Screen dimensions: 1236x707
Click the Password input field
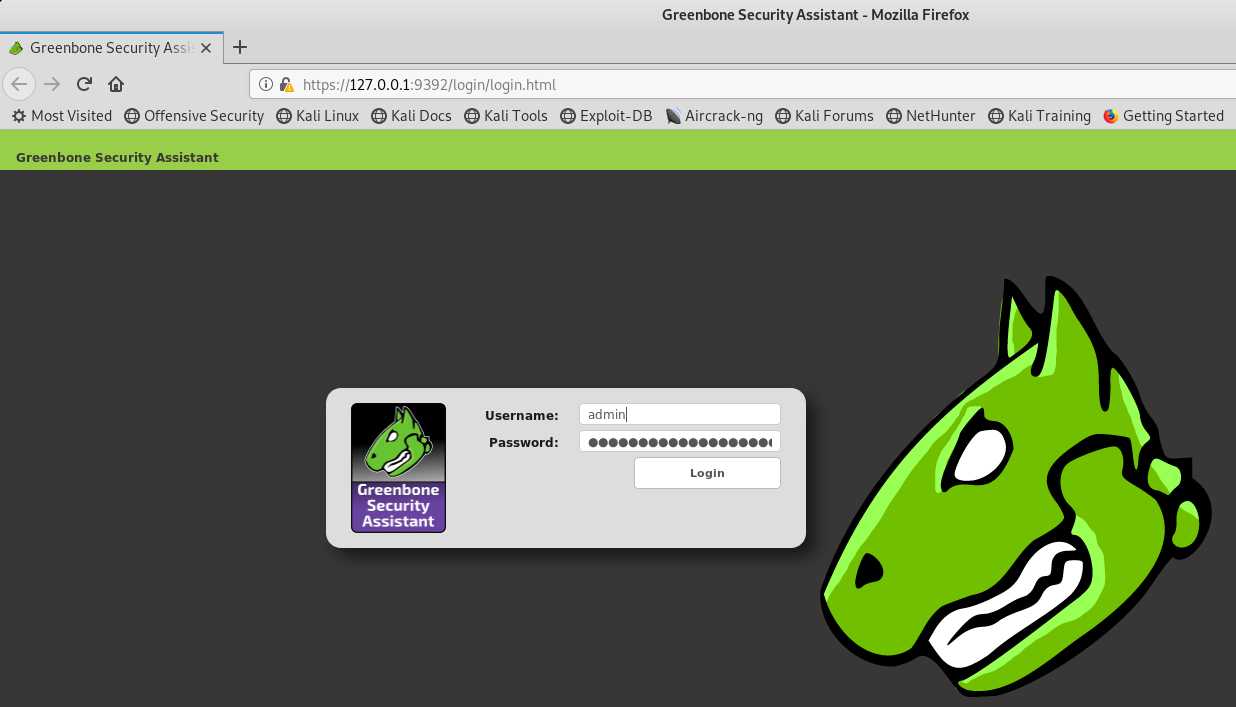tap(680, 441)
